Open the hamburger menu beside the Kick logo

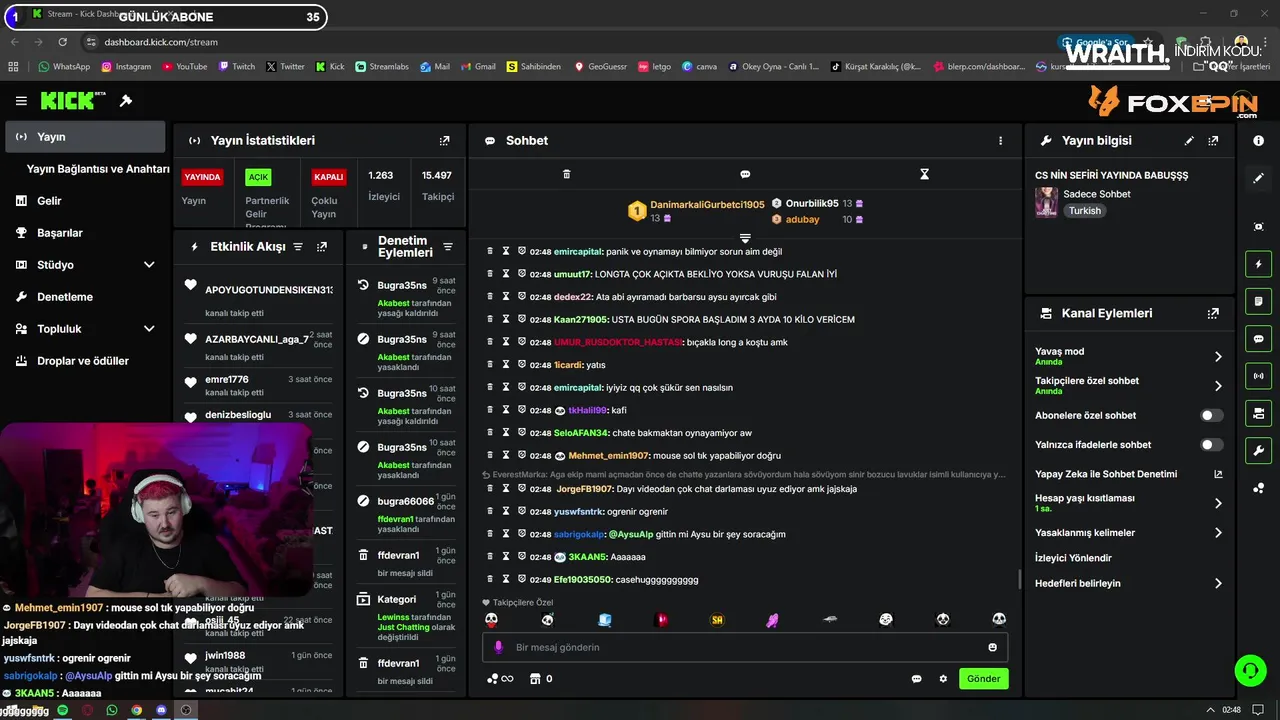click(x=21, y=101)
